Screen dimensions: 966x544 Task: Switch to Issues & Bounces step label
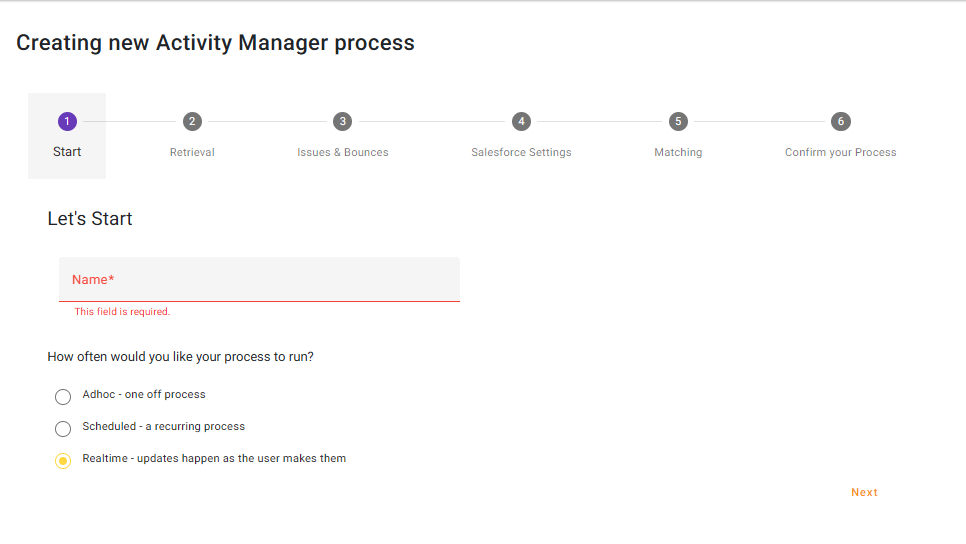pyautogui.click(x=343, y=153)
